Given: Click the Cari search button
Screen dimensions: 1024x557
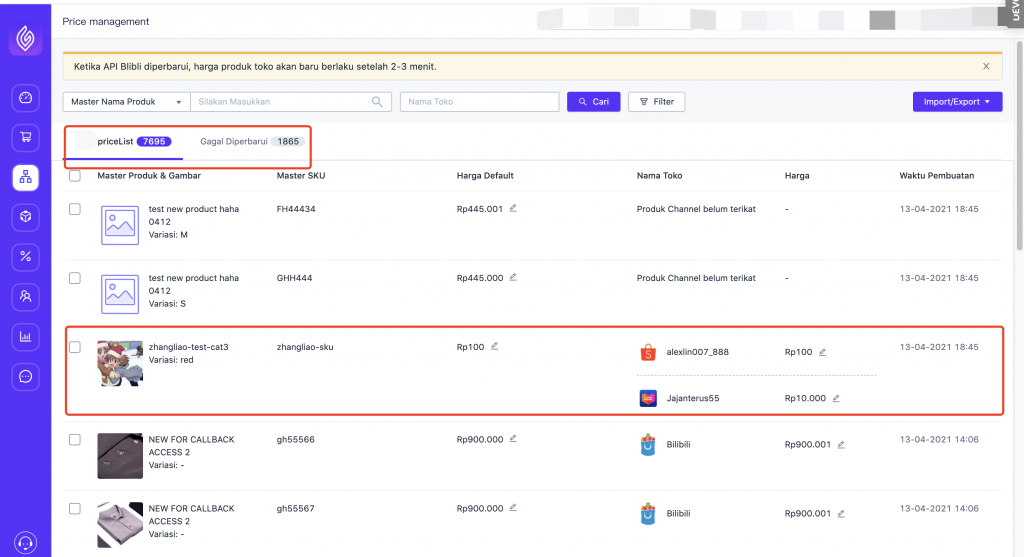Looking at the screenshot, I should 594,102.
